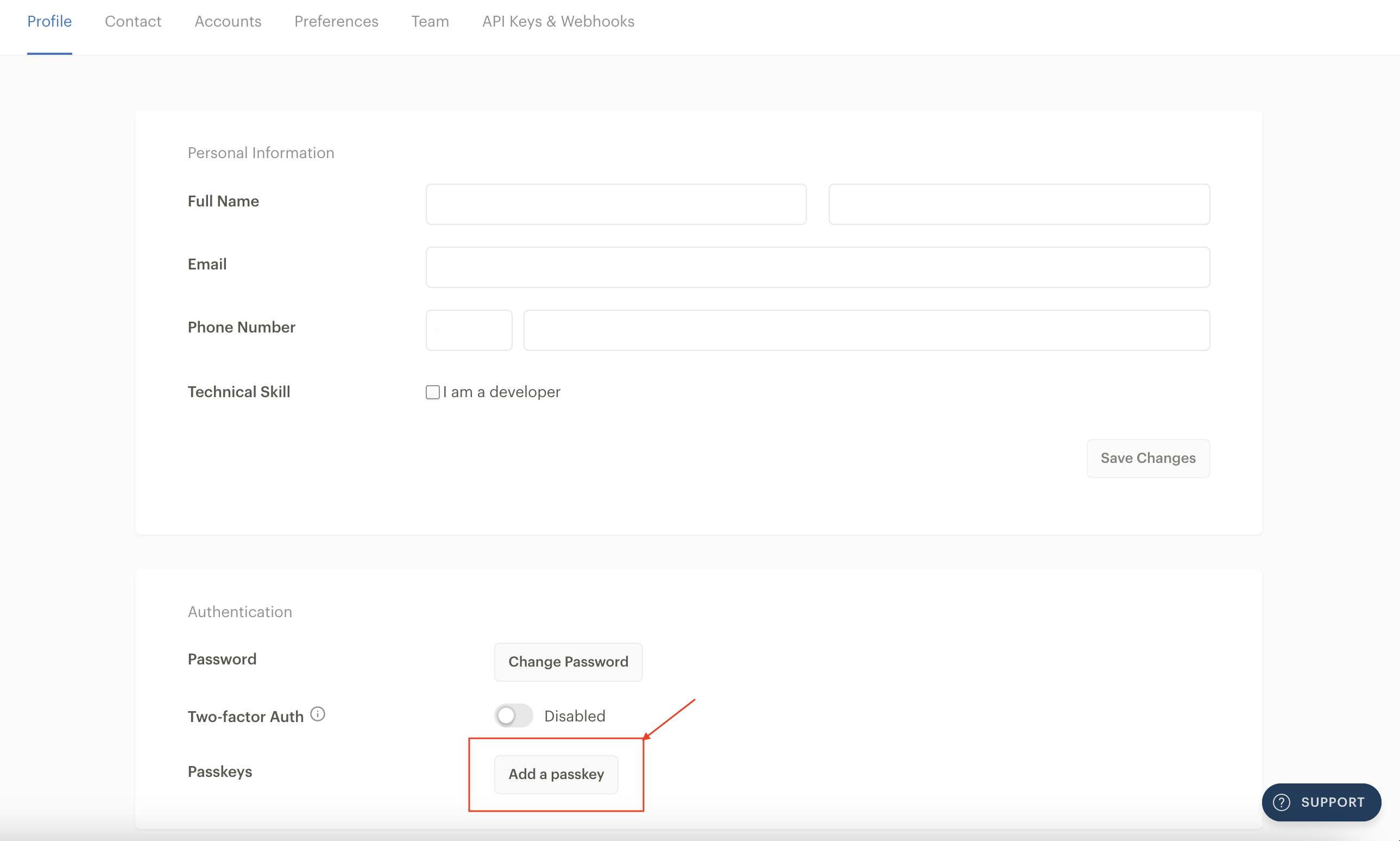Click the Phone Number country code field
The height and width of the screenshot is (841, 1400).
468,330
